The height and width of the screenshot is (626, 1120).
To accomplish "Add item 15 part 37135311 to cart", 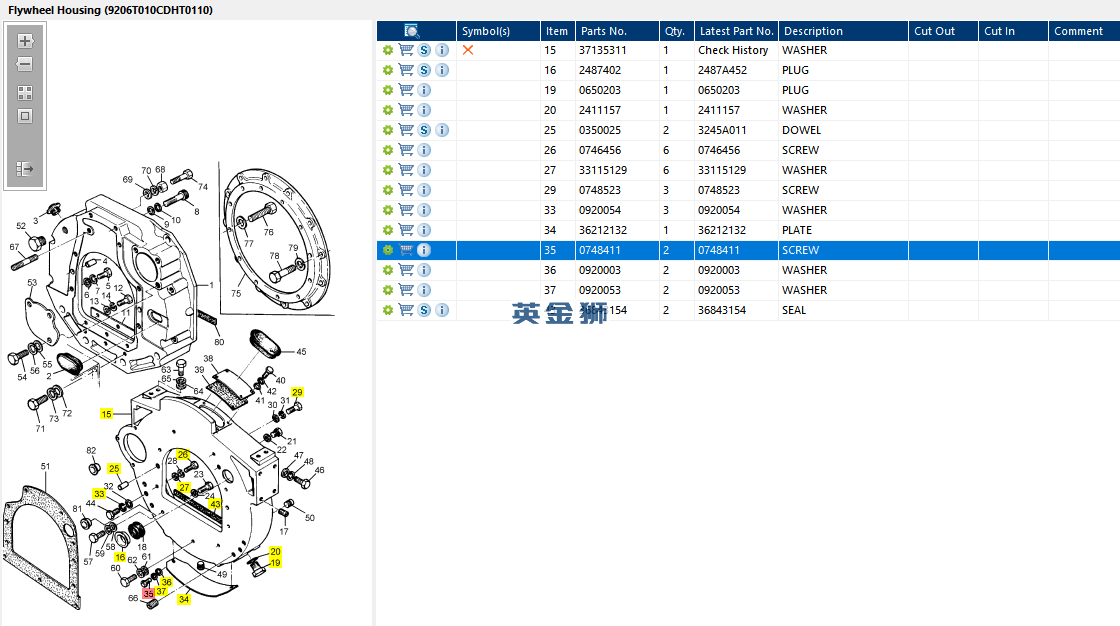I will [406, 50].
